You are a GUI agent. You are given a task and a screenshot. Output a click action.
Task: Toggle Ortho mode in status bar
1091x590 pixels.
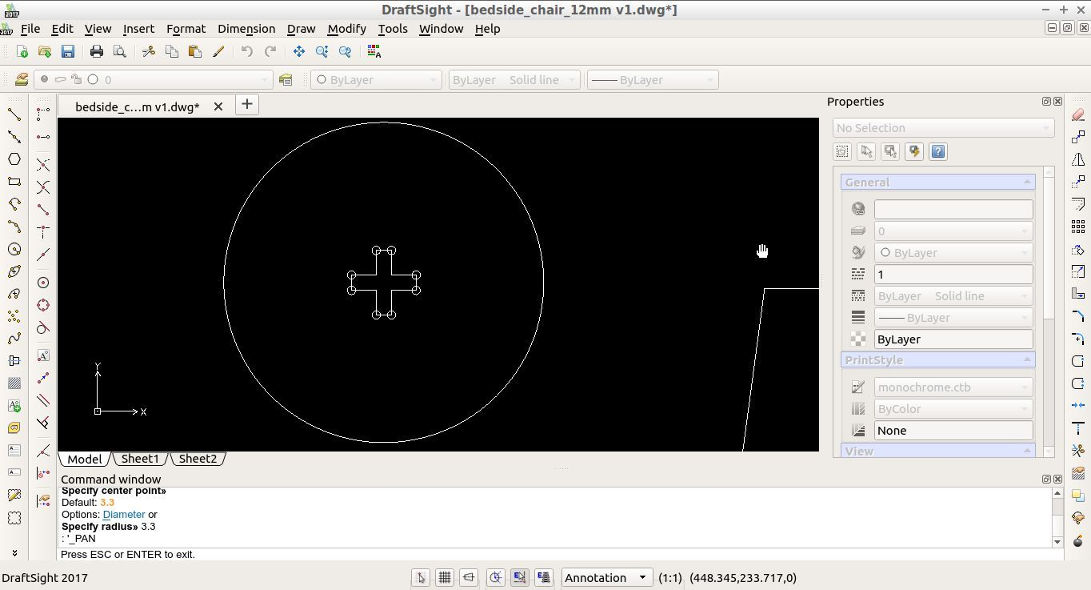(x=469, y=577)
